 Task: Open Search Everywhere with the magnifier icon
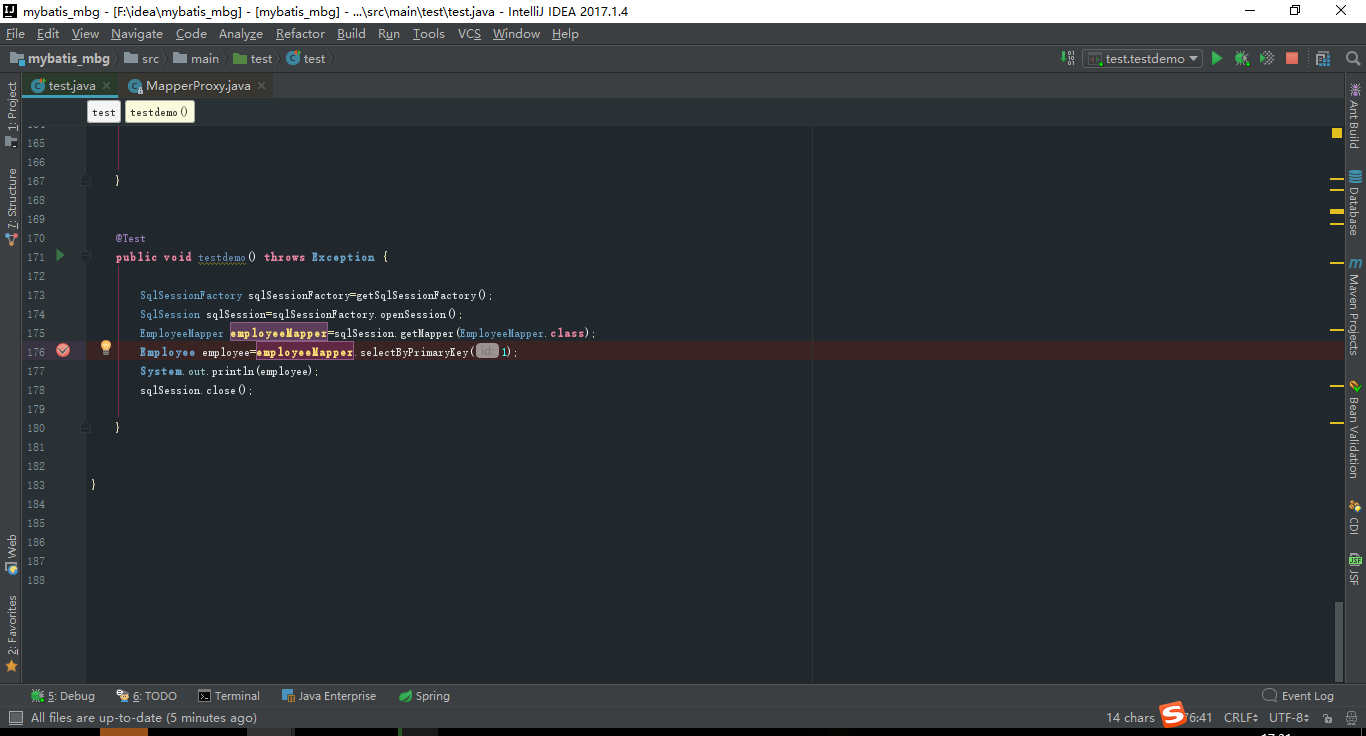point(1352,58)
